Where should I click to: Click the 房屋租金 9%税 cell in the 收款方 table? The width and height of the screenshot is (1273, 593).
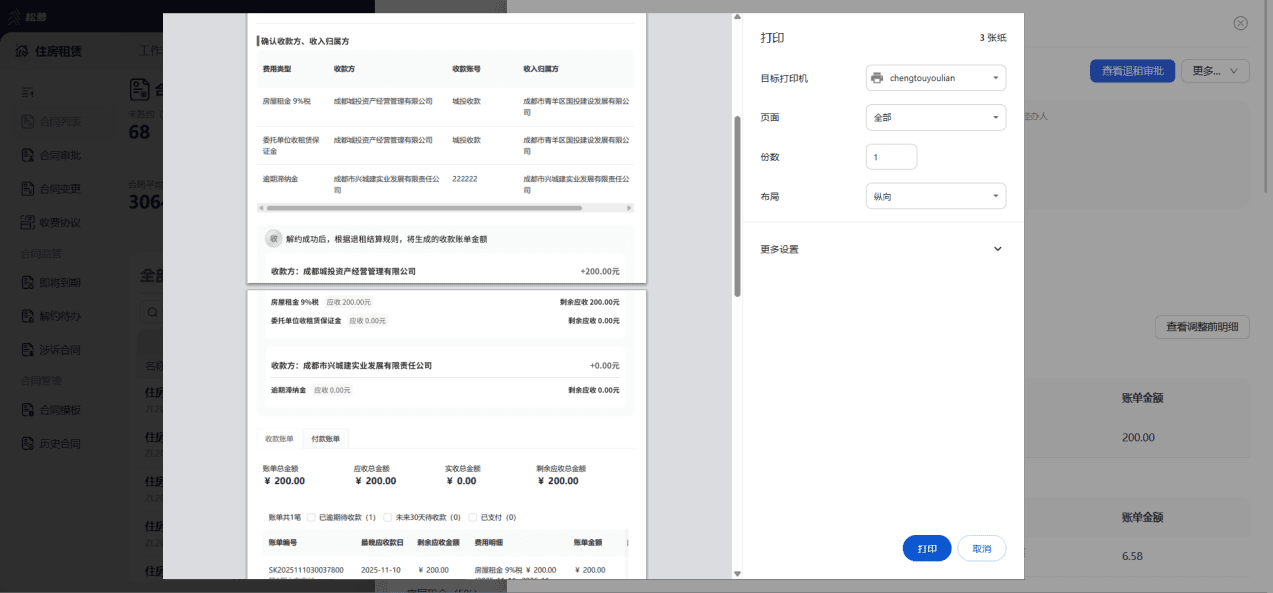(286, 101)
